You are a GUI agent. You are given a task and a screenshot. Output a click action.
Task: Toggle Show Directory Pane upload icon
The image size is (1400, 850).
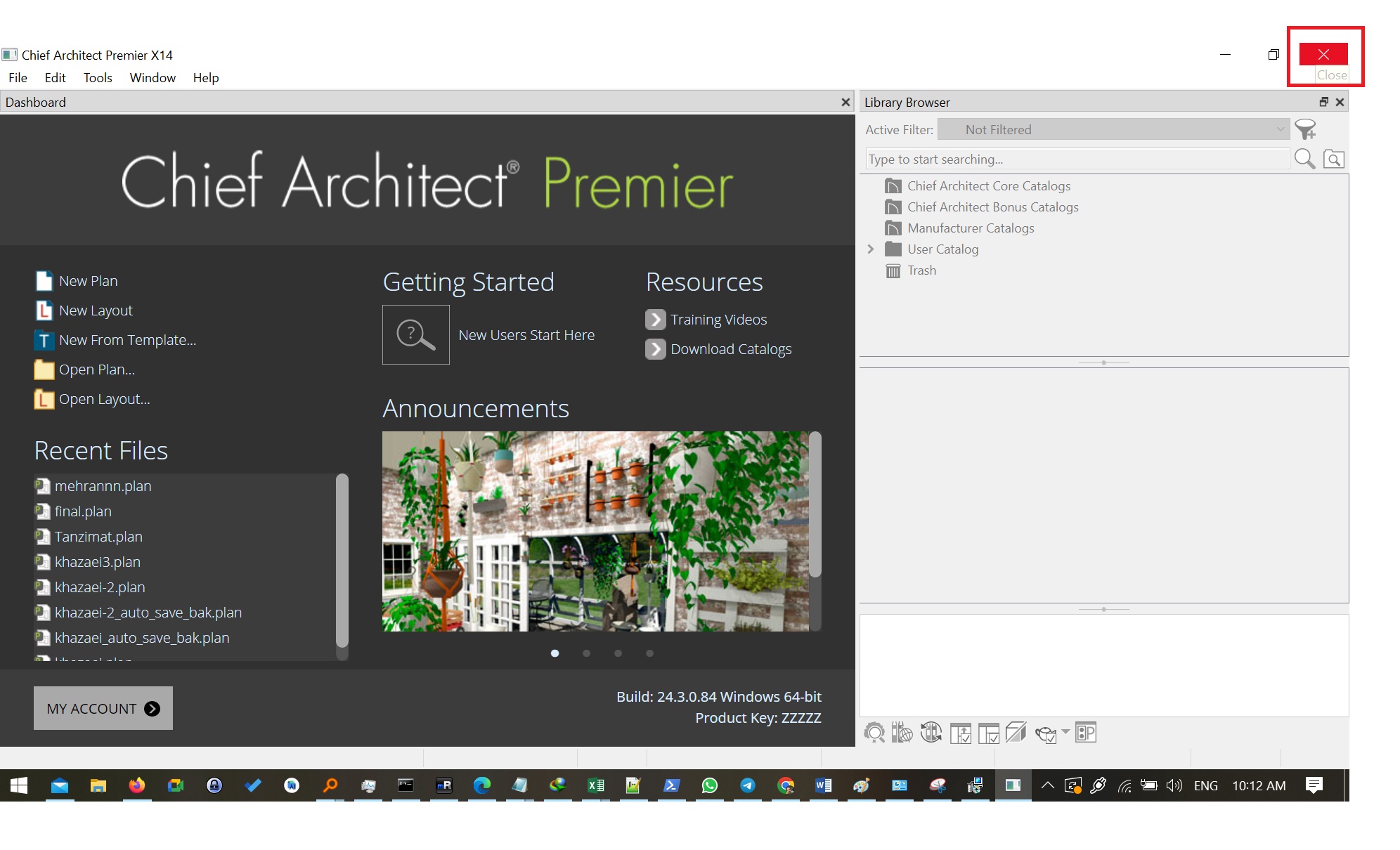pos(960,733)
